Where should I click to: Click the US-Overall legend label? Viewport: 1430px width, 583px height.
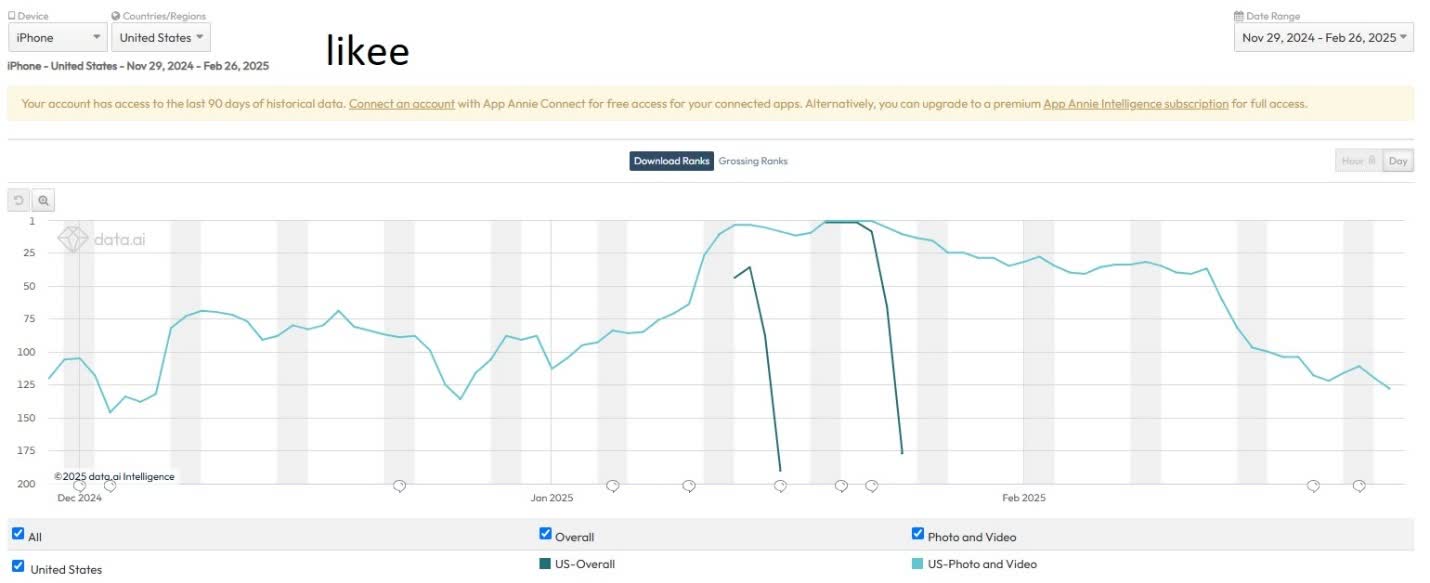tap(586, 564)
